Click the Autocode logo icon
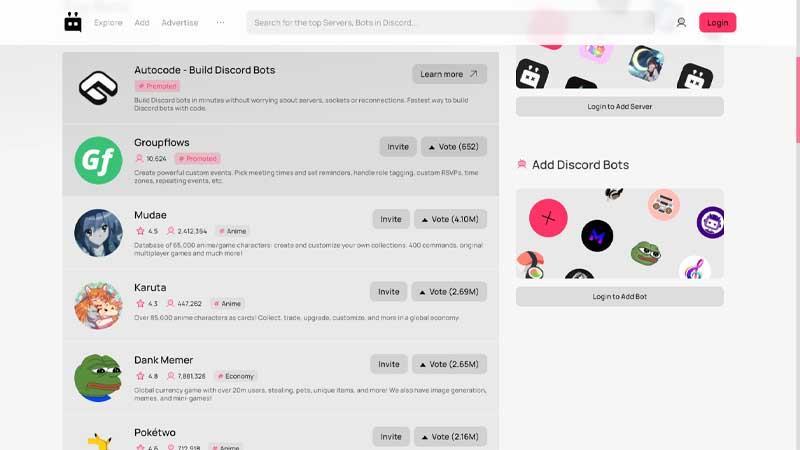This screenshot has height=450, width=800. pyautogui.click(x=98, y=88)
